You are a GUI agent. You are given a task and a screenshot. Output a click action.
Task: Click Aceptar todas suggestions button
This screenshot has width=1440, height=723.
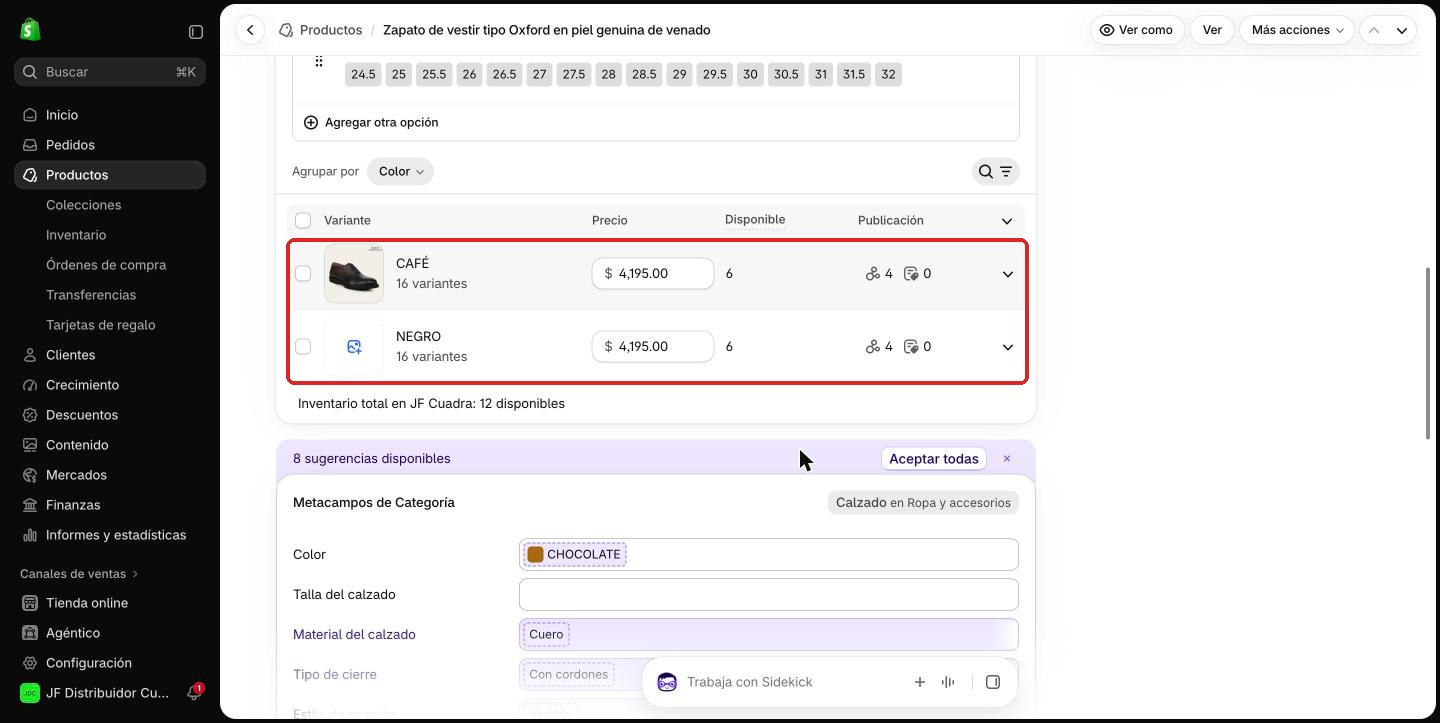tap(934, 459)
